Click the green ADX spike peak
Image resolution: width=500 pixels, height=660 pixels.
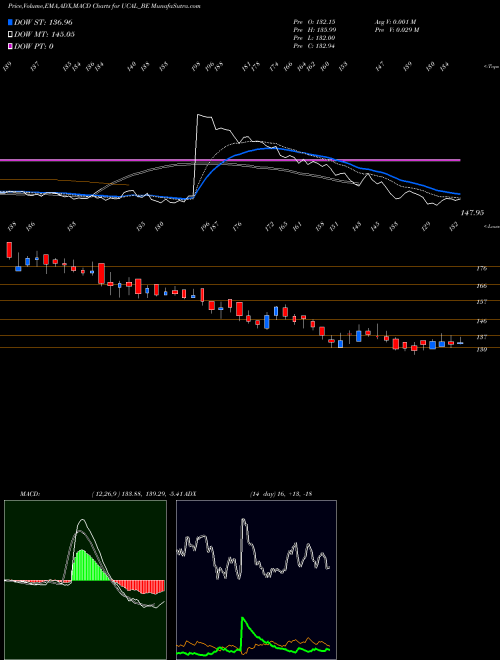coord(242,619)
